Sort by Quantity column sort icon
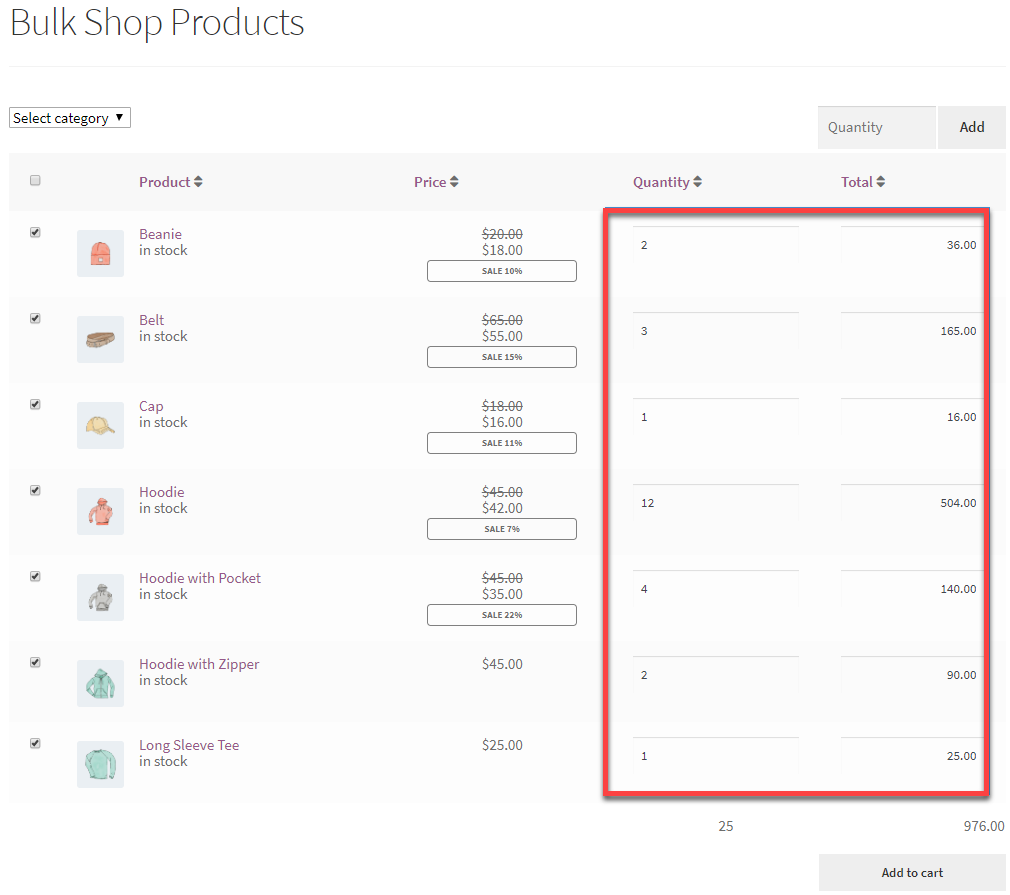1010x895 pixels. (x=697, y=182)
